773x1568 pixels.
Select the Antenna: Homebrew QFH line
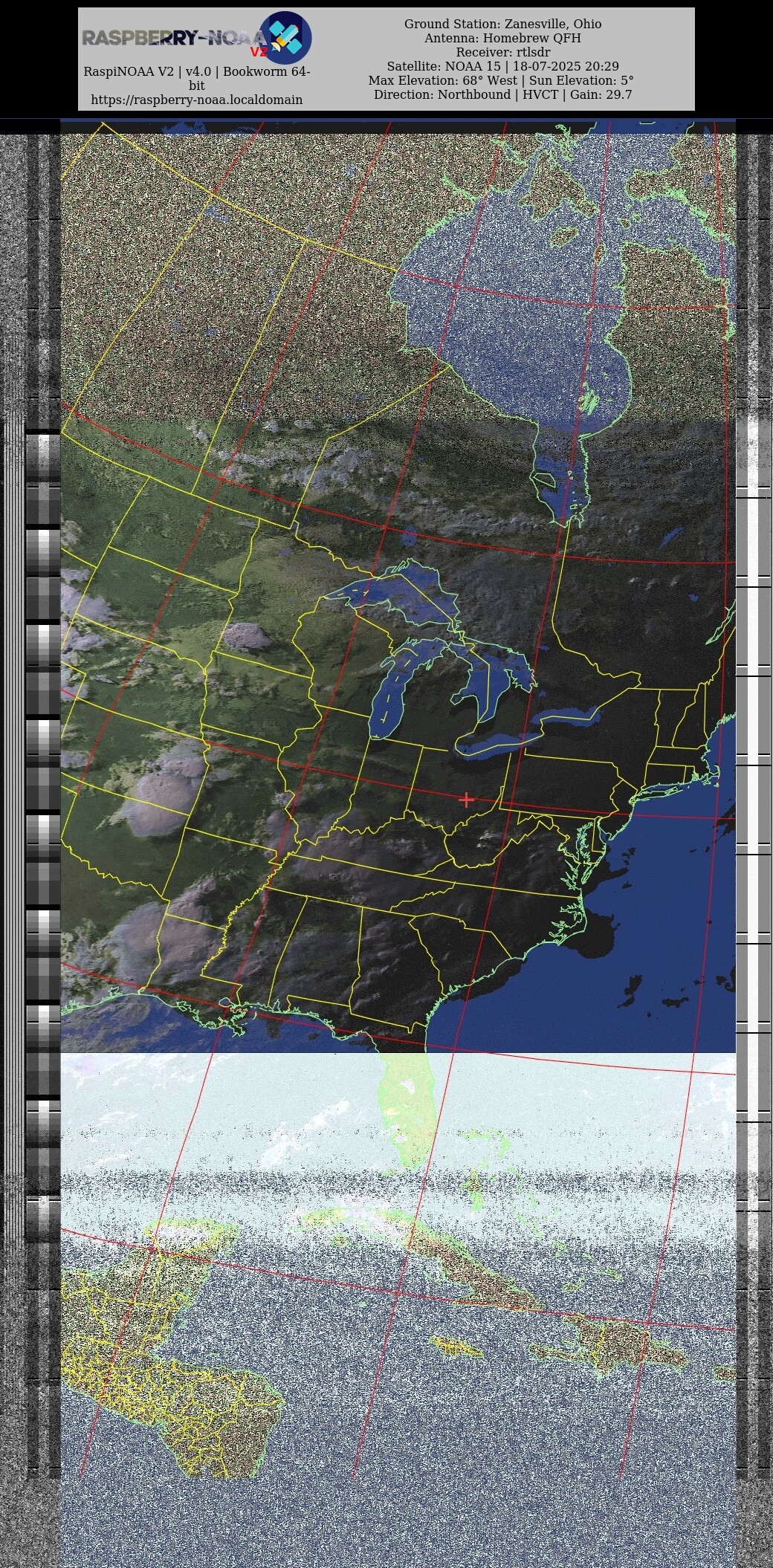[502, 38]
